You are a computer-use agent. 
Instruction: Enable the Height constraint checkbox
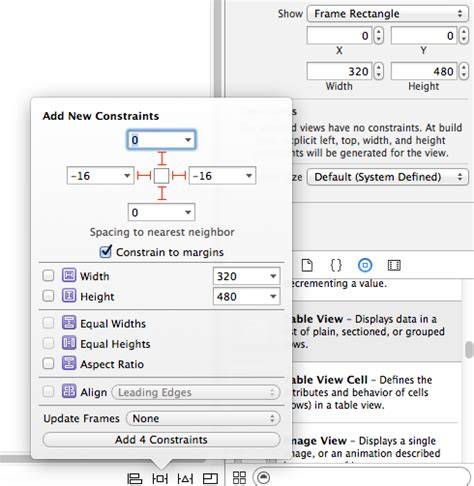pos(48,296)
